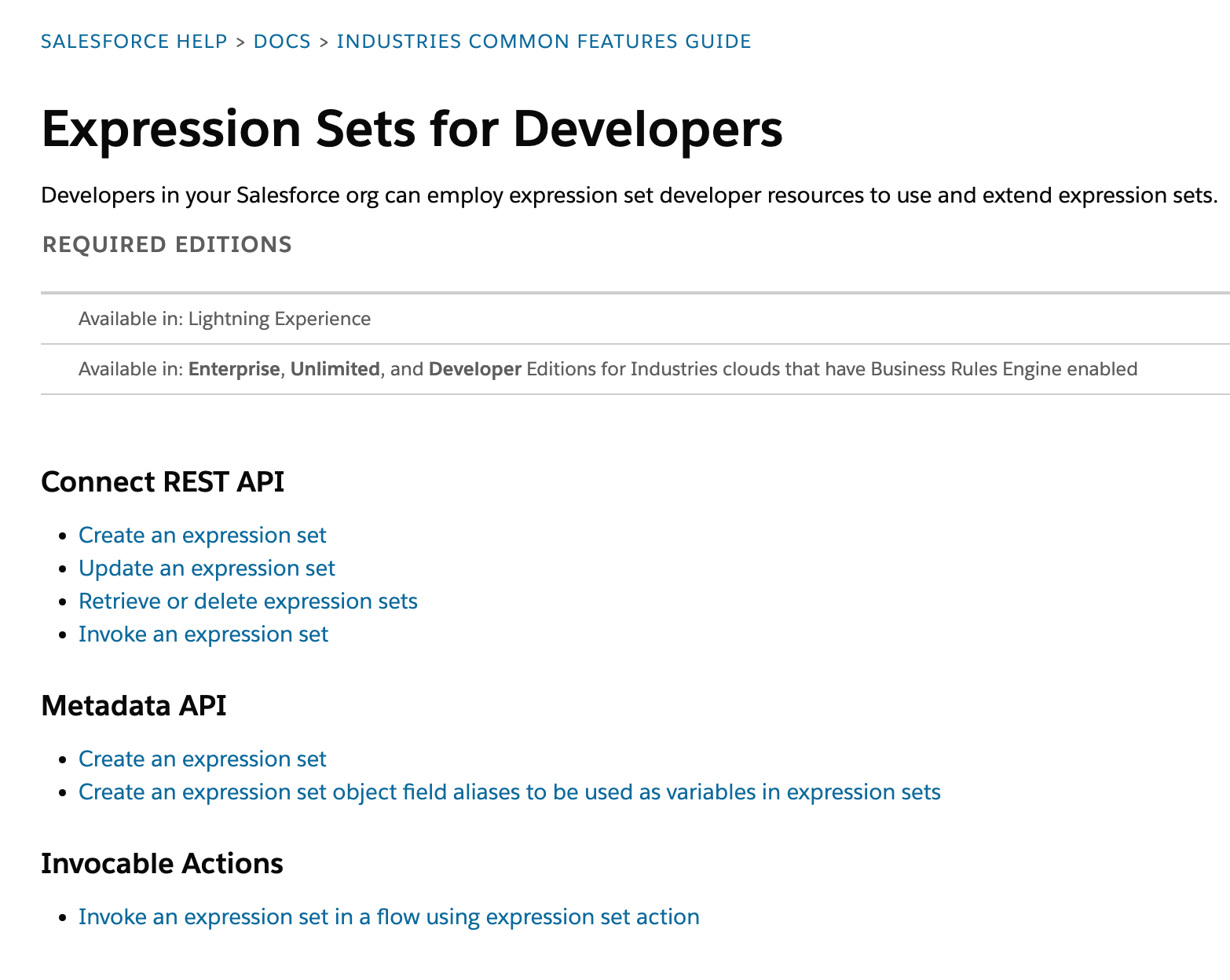1230x980 pixels.
Task: Click the Developer edition text
Action: tap(474, 368)
